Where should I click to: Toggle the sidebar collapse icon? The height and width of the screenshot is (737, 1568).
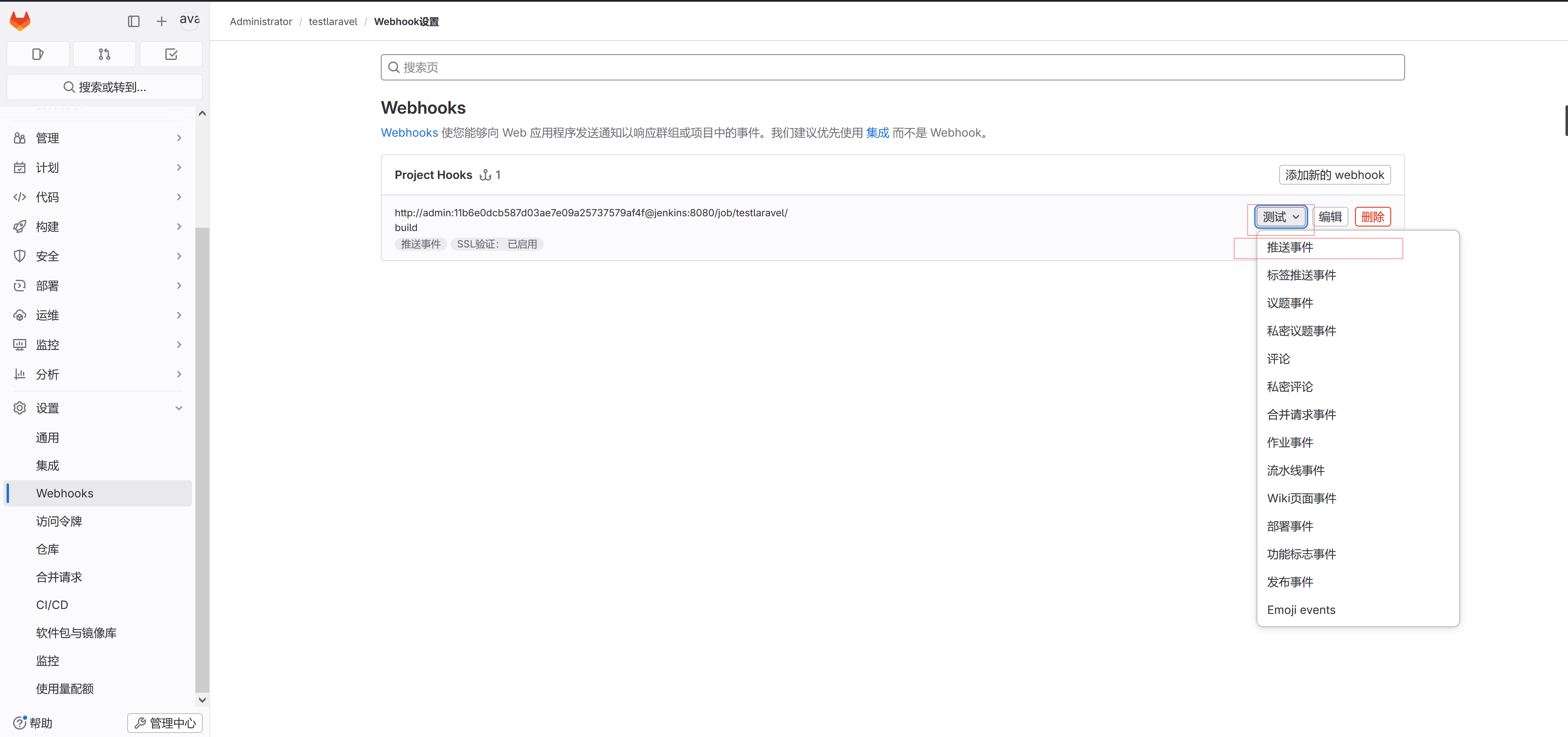(x=134, y=21)
